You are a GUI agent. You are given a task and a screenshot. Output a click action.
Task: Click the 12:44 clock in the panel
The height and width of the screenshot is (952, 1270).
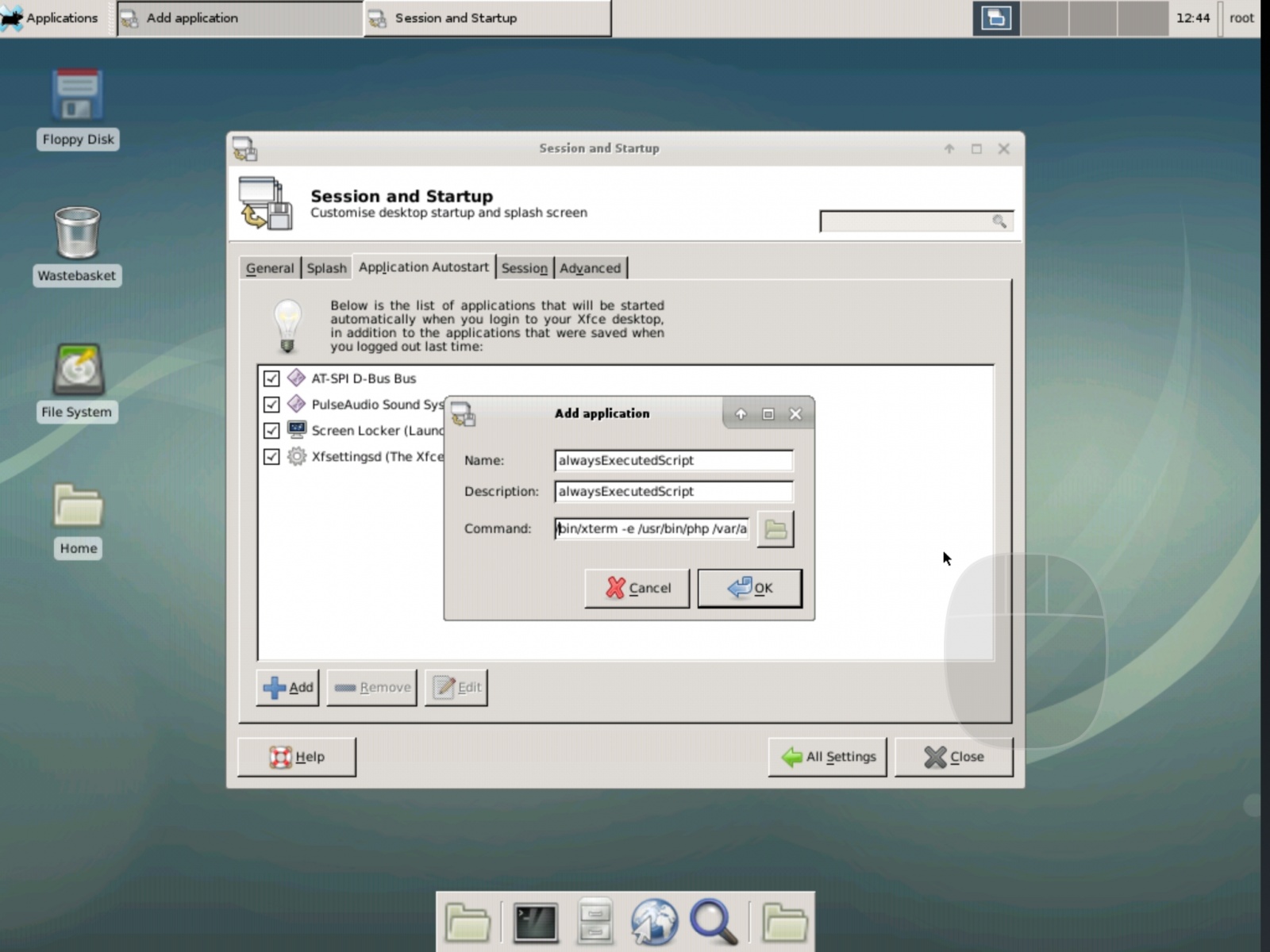click(x=1193, y=17)
